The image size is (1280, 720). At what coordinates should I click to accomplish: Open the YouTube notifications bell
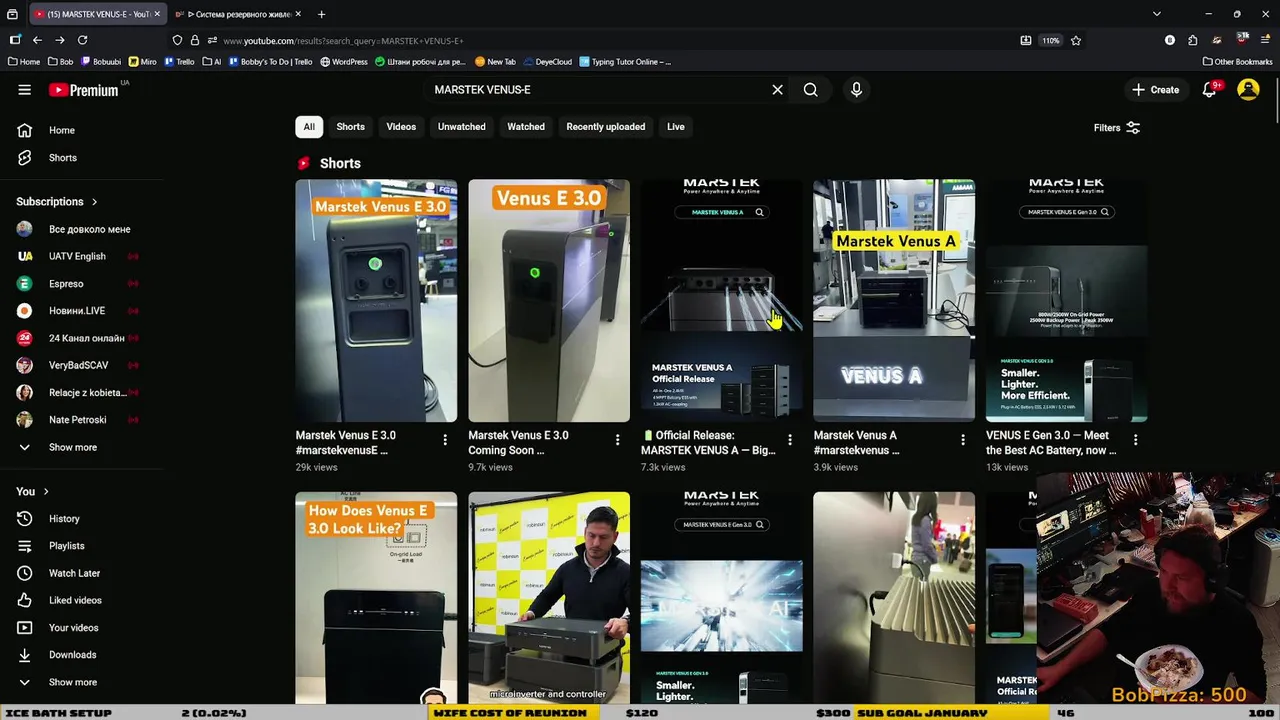1209,90
